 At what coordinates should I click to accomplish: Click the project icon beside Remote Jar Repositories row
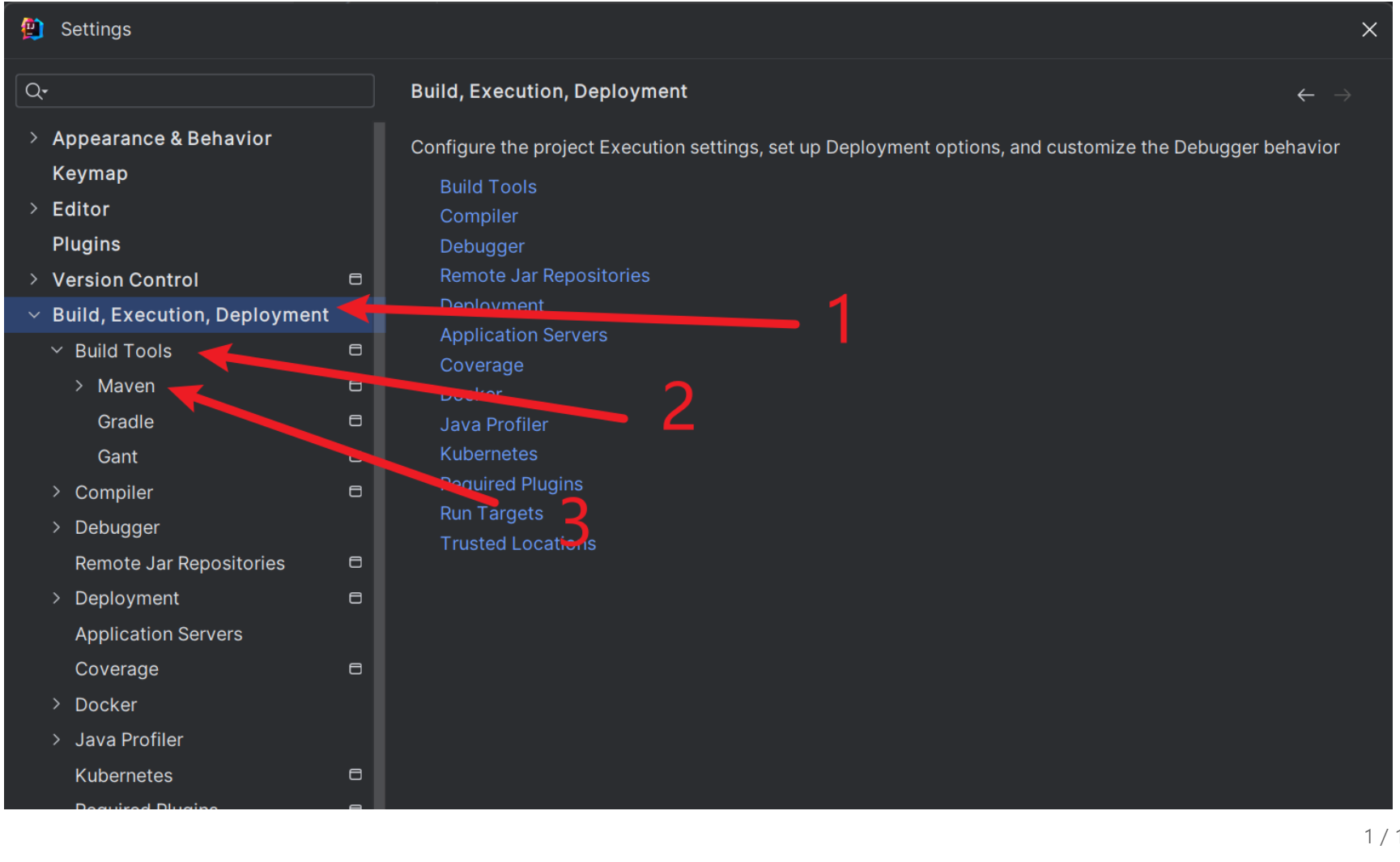coord(355,562)
